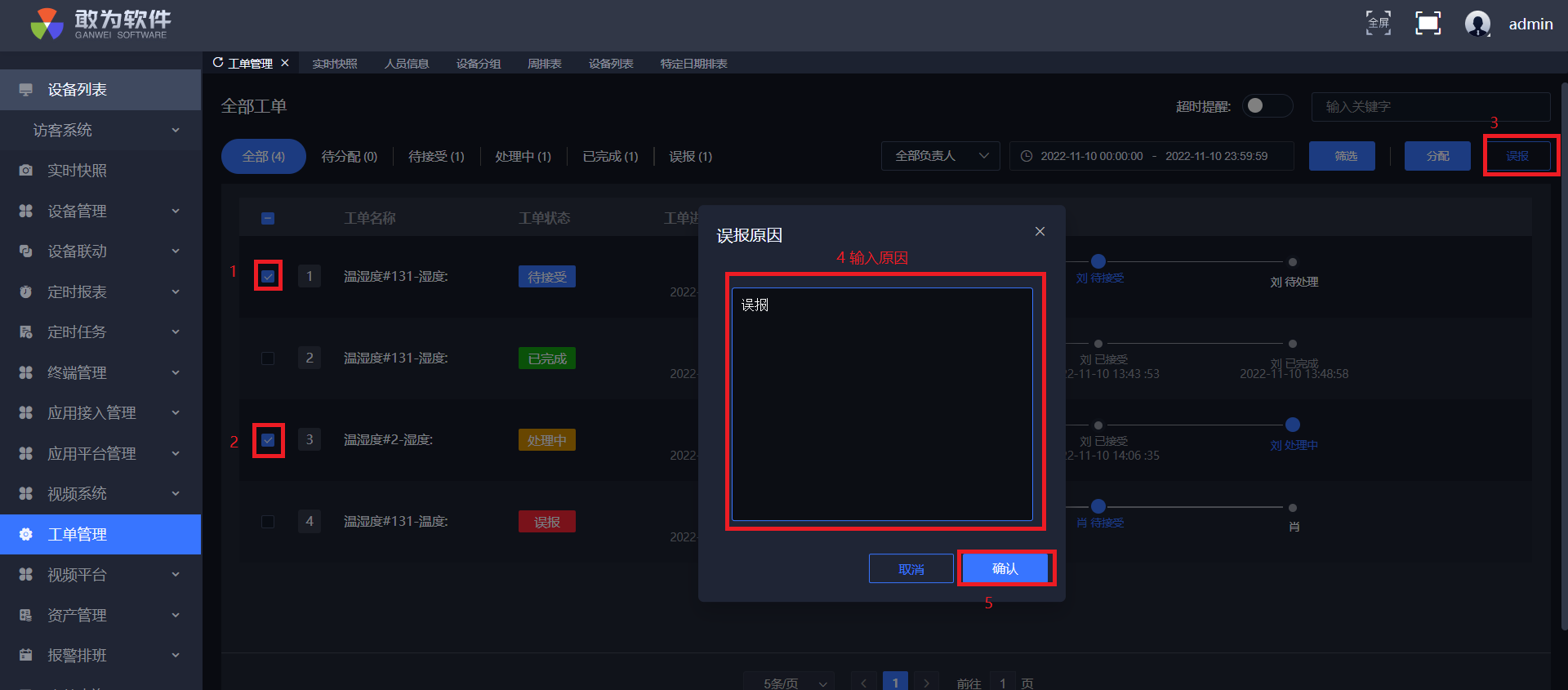Toggle the select-all checkbox in table header
This screenshot has width=1568, height=690.
268,218
